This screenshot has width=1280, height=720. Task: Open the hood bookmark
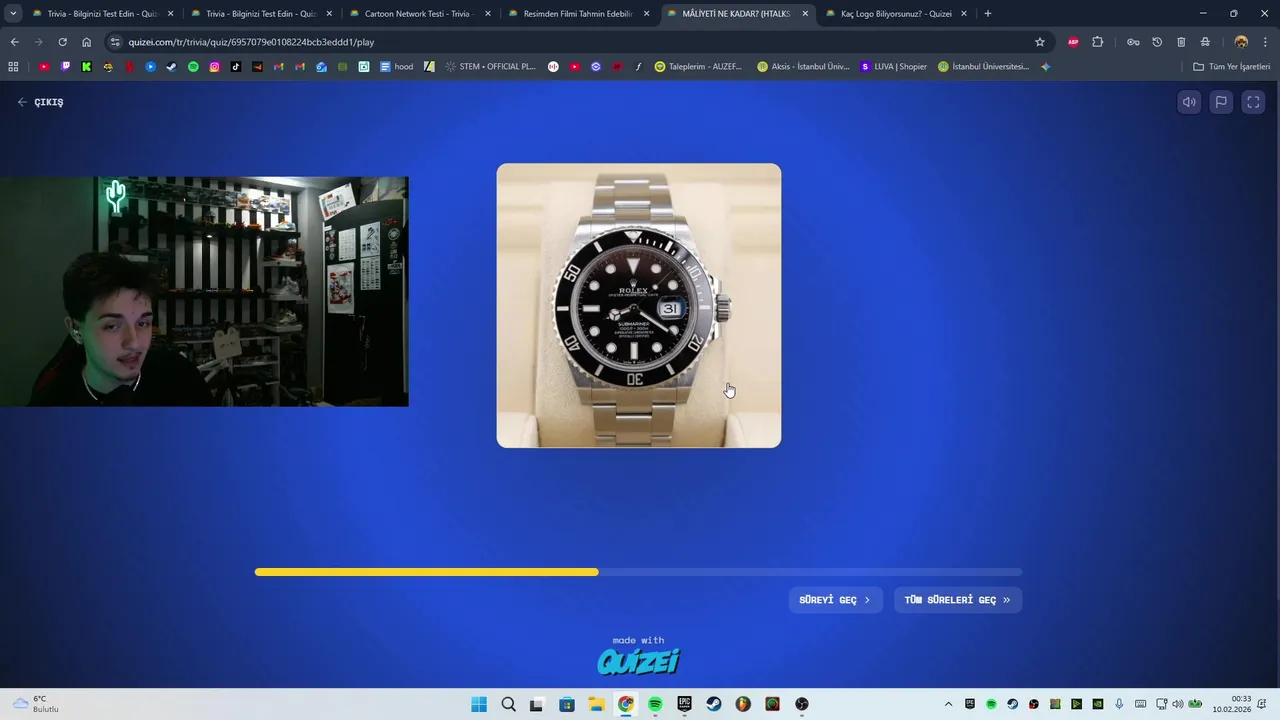point(396,67)
